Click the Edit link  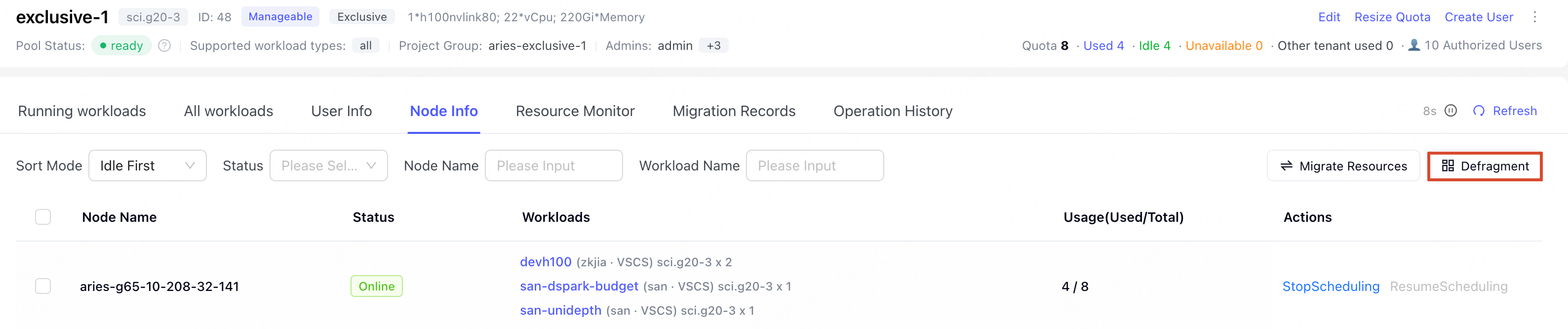click(1329, 17)
